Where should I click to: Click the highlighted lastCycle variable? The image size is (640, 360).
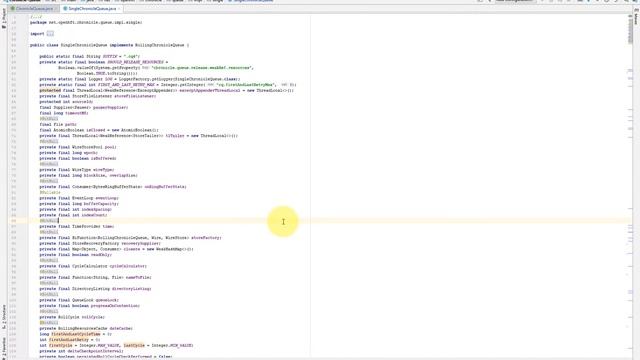coord(134,345)
